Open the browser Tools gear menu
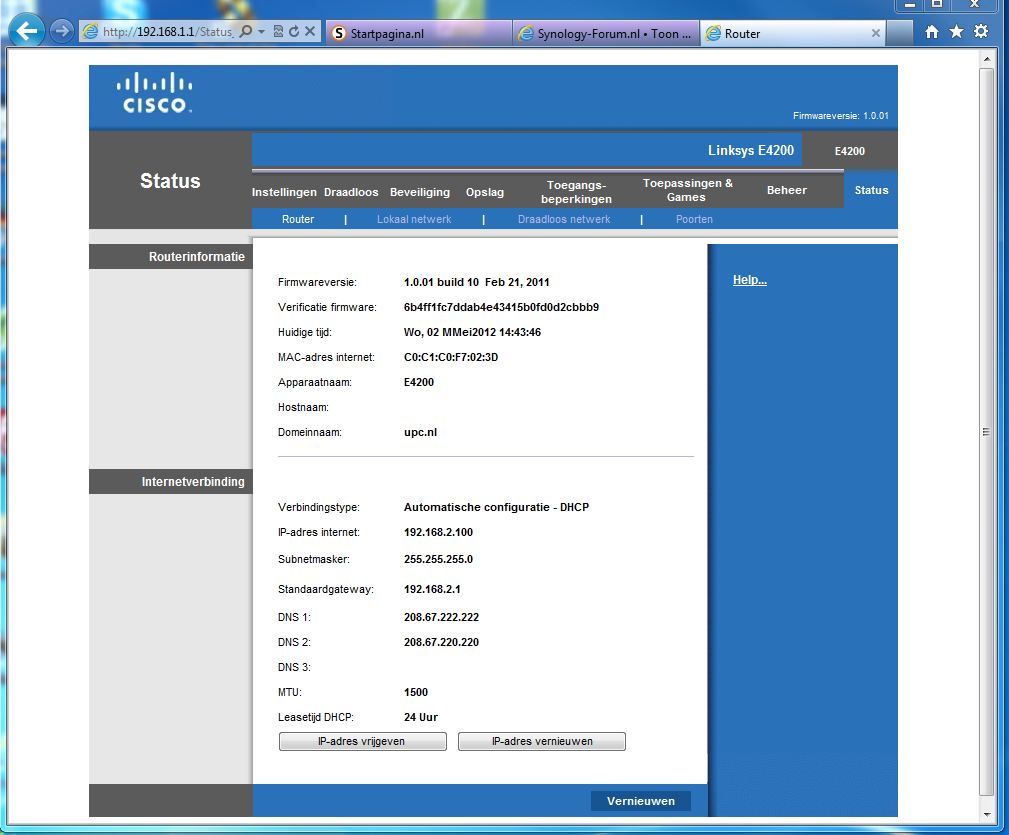Image resolution: width=1009 pixels, height=835 pixels. 981,32
